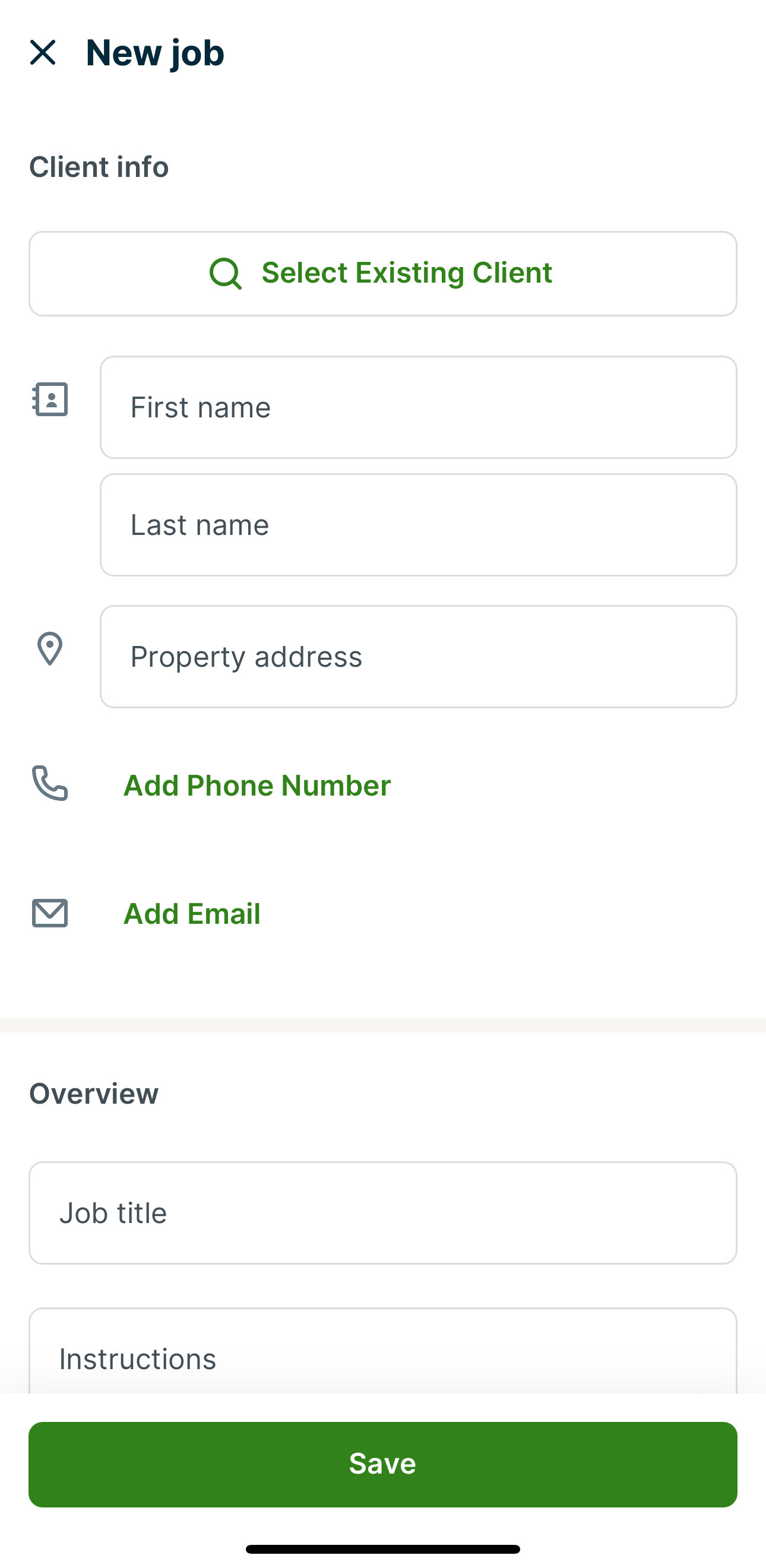Tap Add Phone Number link
This screenshot has width=766, height=1568.
click(257, 785)
